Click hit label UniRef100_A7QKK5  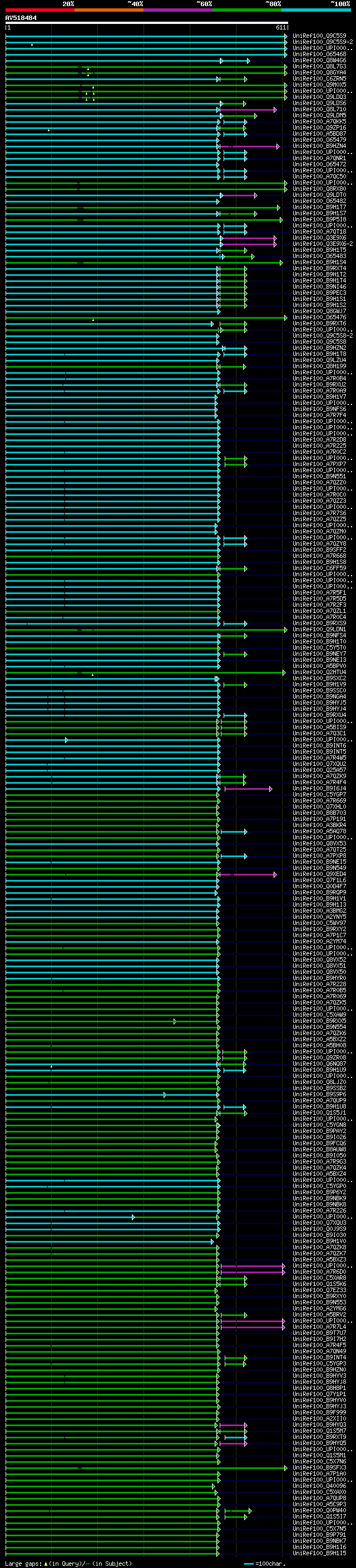point(319,122)
